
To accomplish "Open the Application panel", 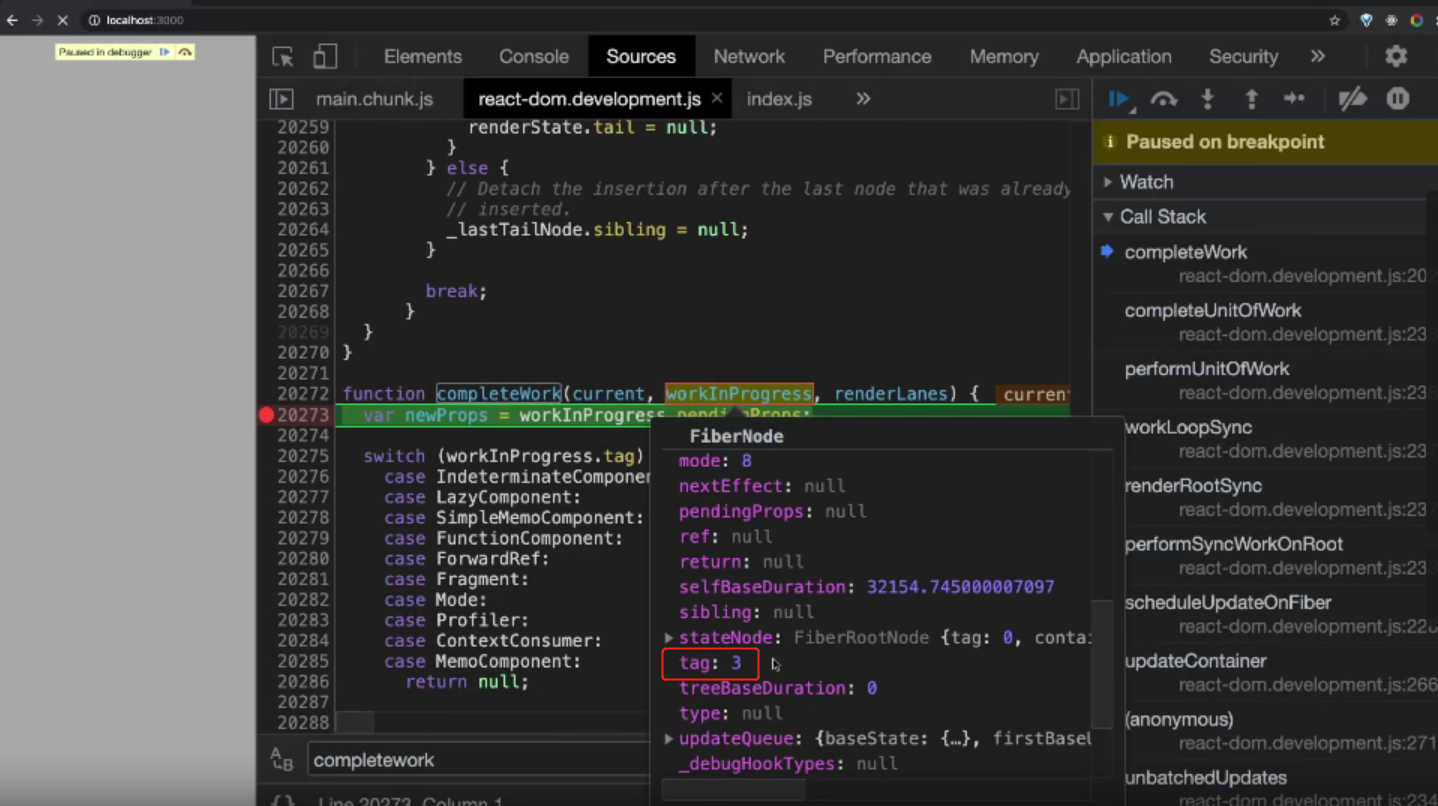I will tap(1124, 57).
